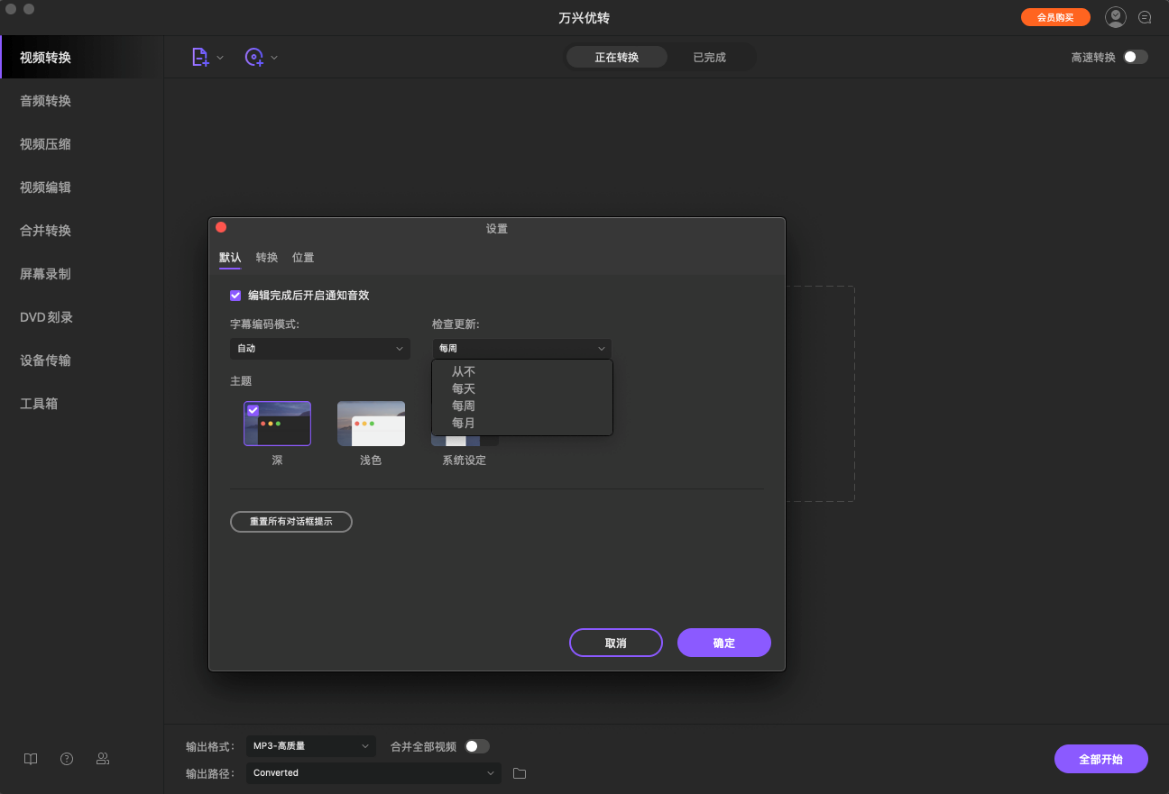Uncheck 编辑完成后开启通知音效
1169x794 pixels.
[235, 295]
